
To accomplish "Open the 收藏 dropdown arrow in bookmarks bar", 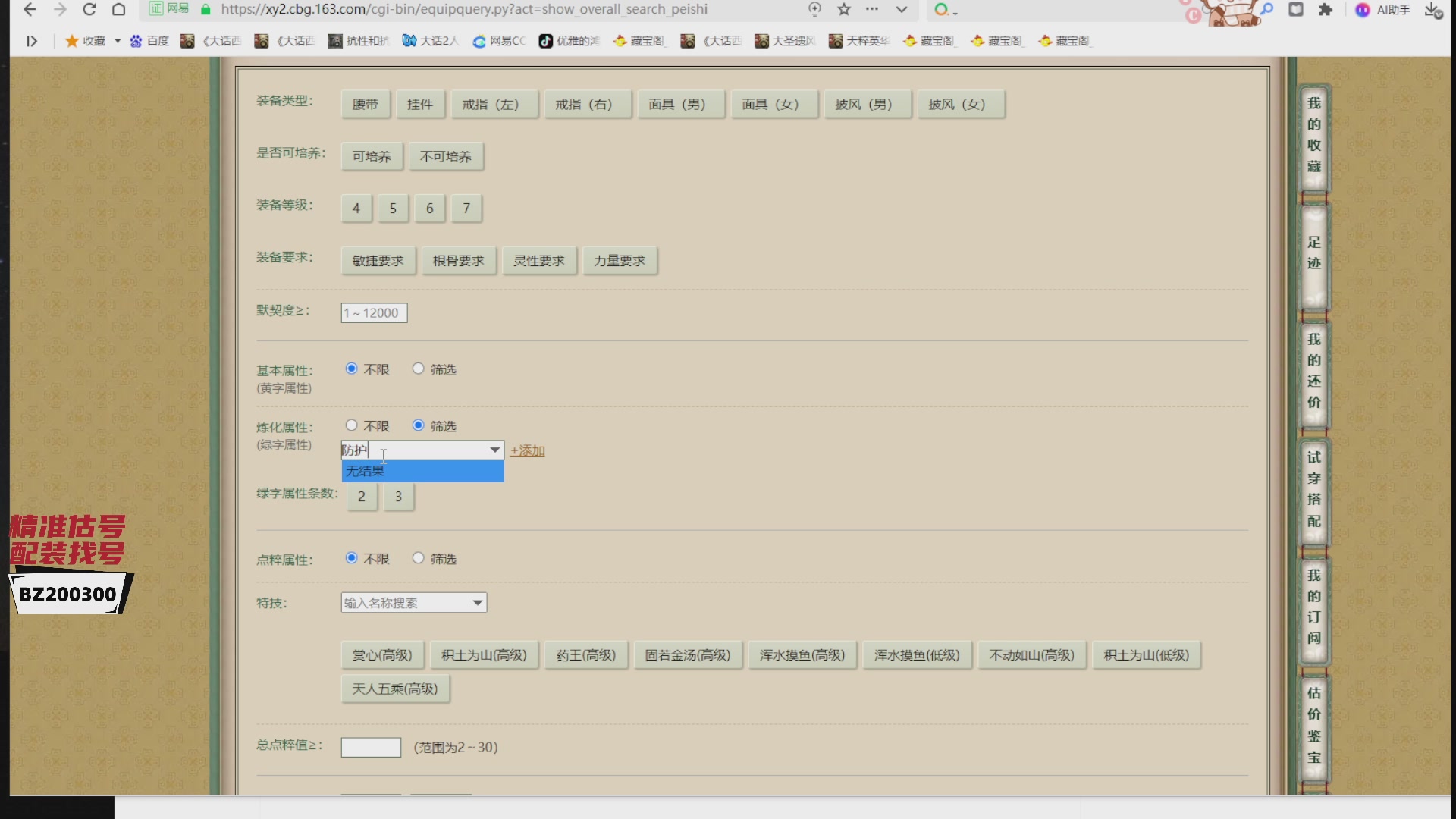I will (118, 41).
